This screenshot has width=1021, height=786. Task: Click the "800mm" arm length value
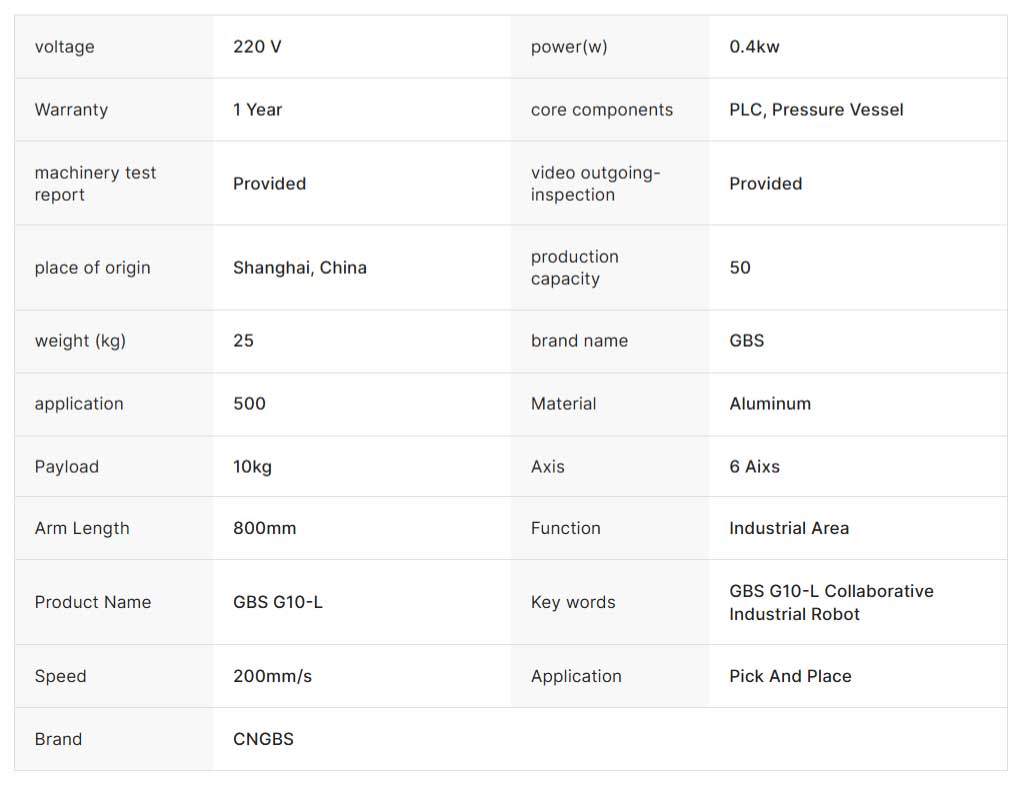pyautogui.click(x=264, y=529)
